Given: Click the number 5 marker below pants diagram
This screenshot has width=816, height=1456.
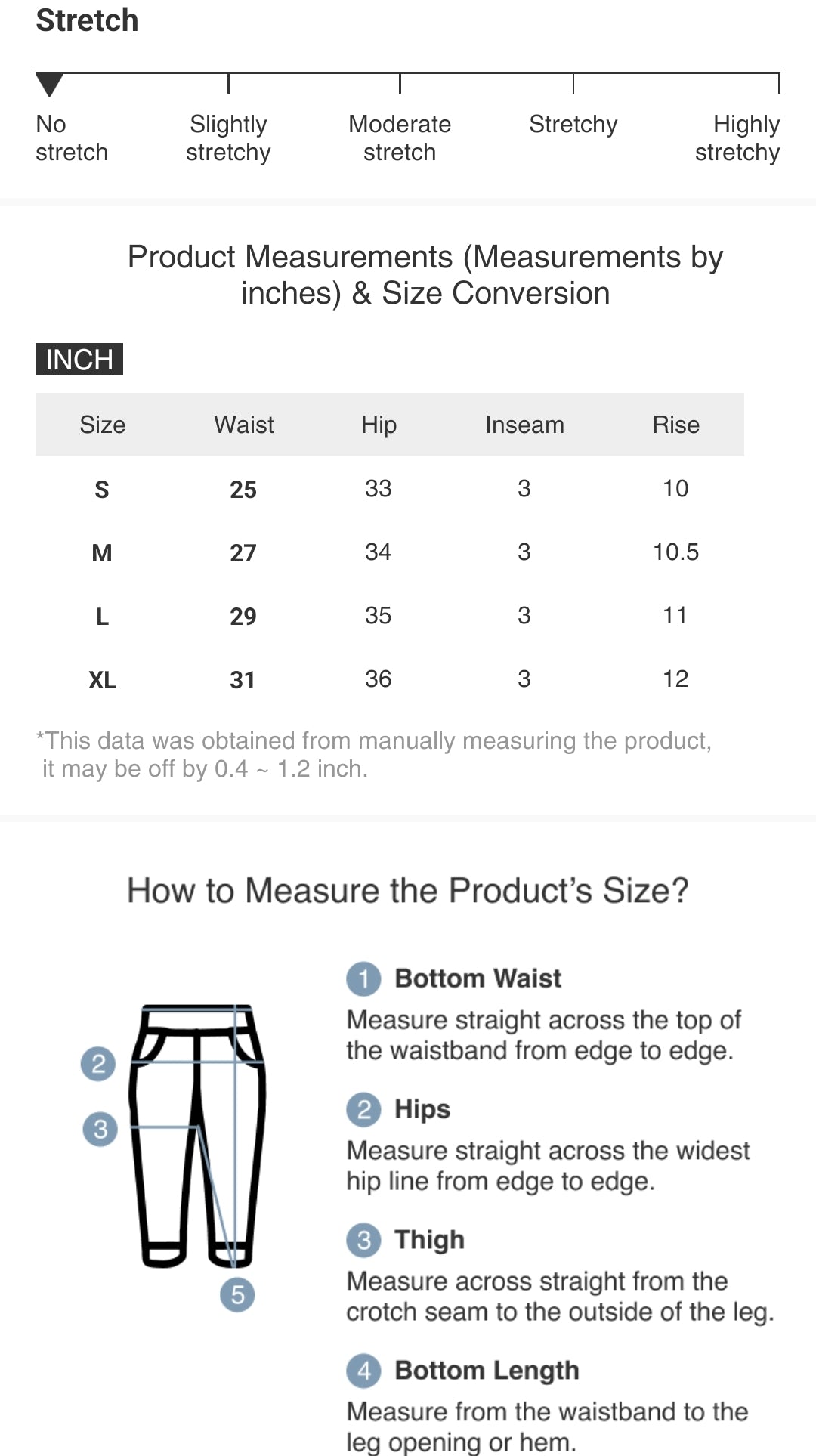Looking at the screenshot, I should (237, 1295).
